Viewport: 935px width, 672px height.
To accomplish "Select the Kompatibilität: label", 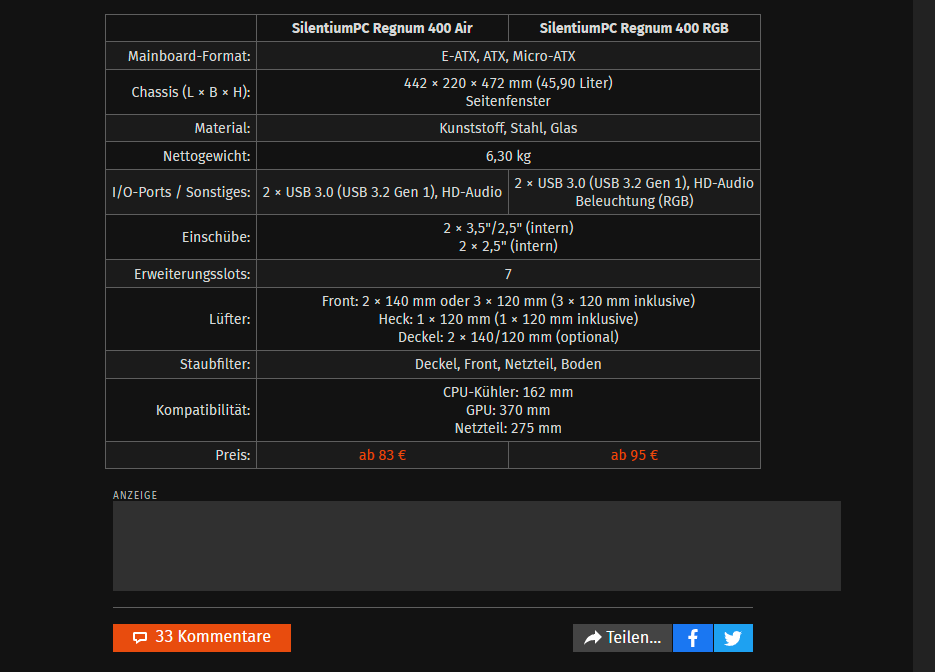I will [203, 410].
